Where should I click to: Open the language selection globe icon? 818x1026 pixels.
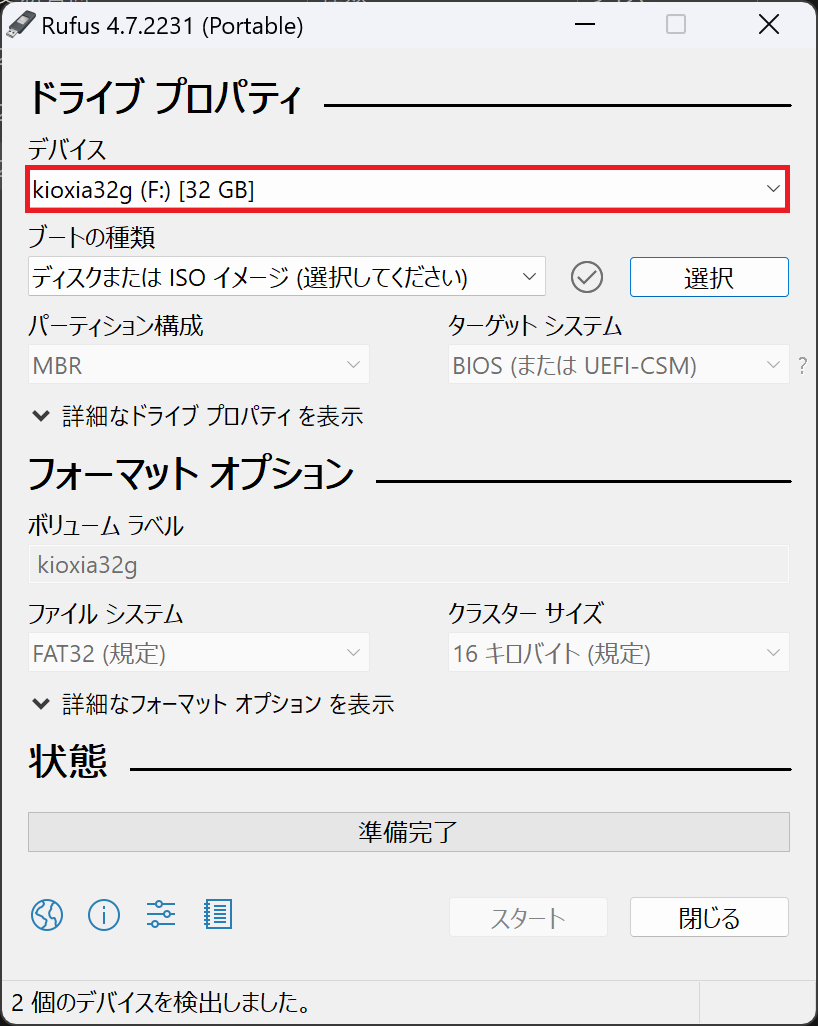47,914
